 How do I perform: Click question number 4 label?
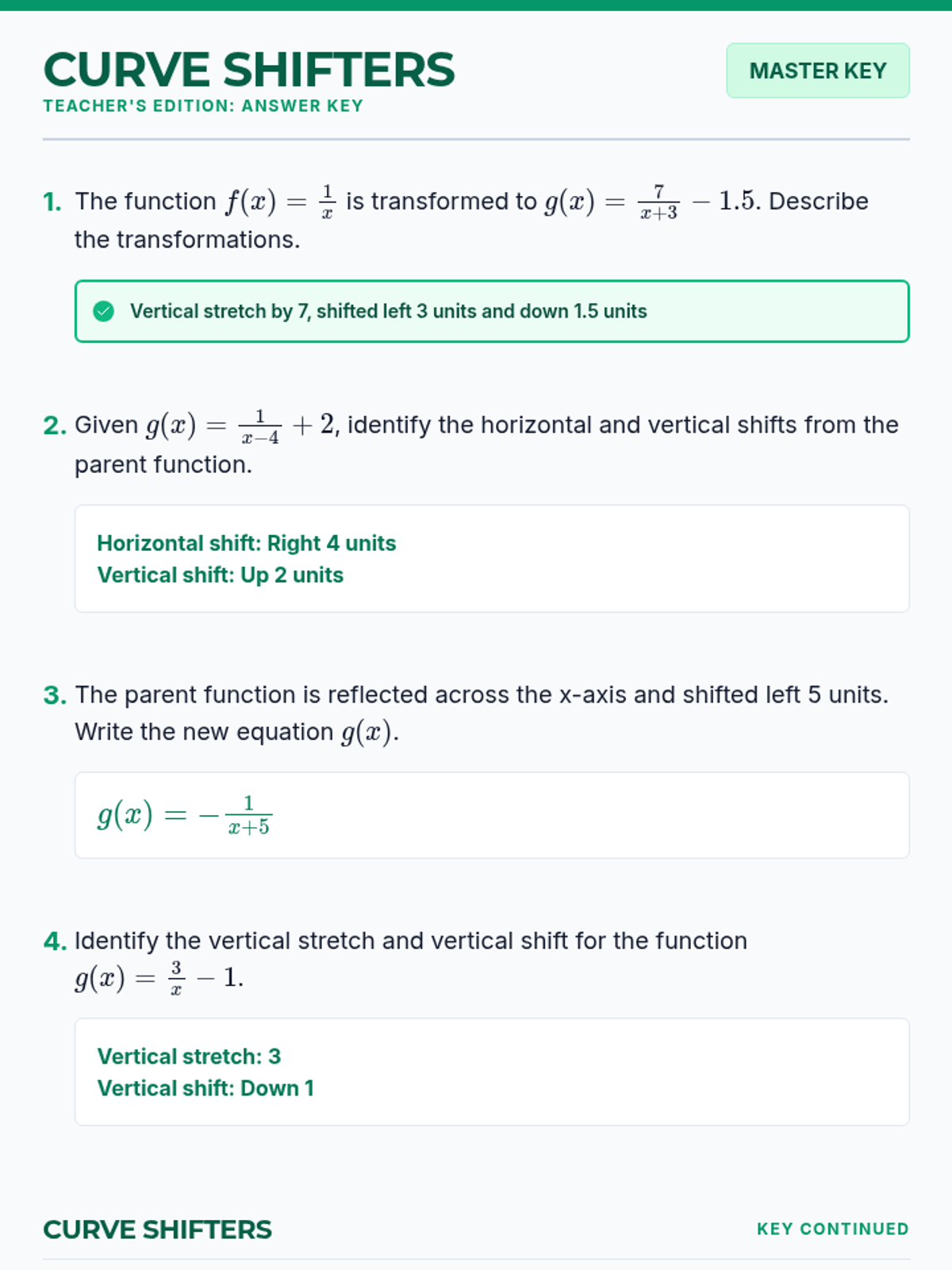[x=55, y=941]
